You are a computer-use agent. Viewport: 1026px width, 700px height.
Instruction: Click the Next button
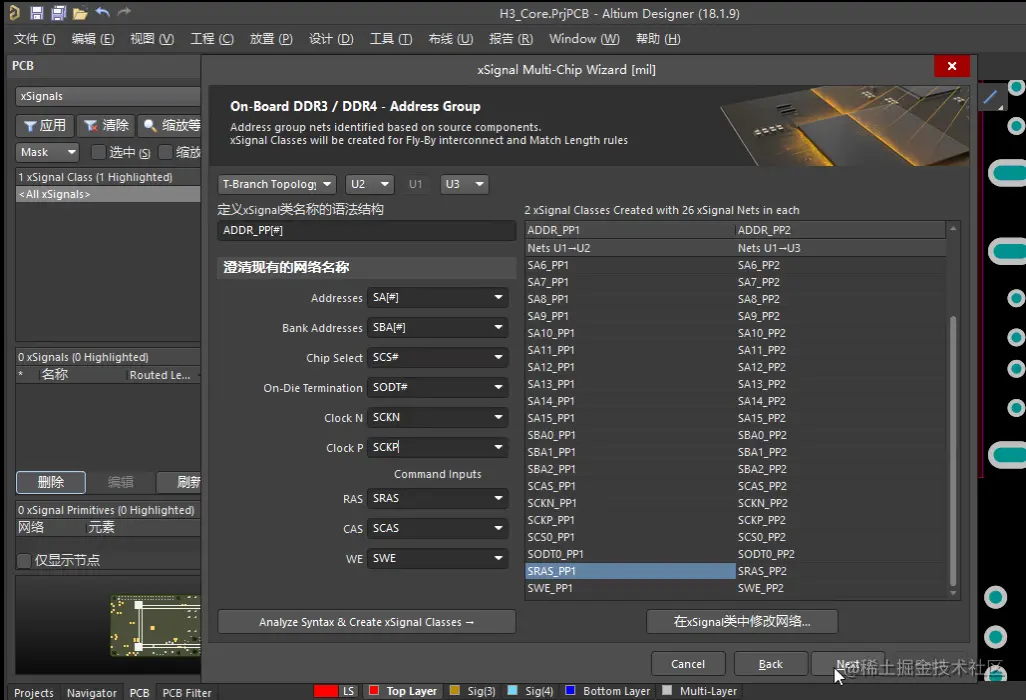pyautogui.click(x=848, y=664)
